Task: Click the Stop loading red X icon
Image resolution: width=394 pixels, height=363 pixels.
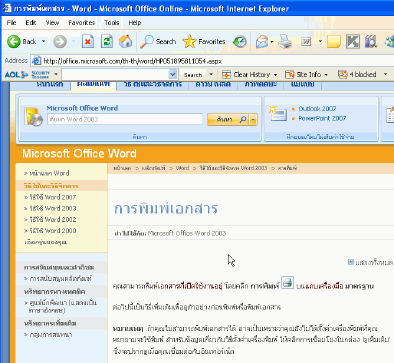Action: point(88,42)
